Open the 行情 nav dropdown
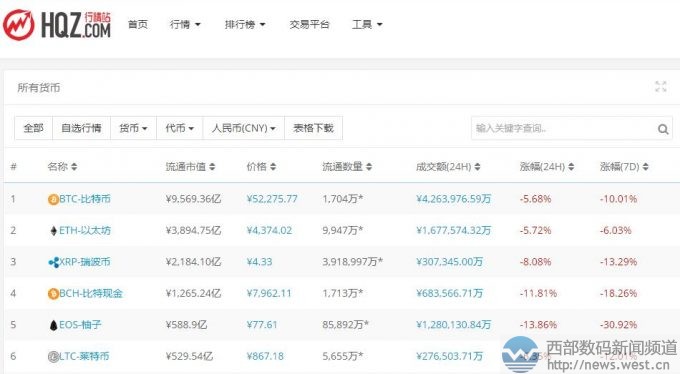The image size is (680, 374). (x=185, y=25)
